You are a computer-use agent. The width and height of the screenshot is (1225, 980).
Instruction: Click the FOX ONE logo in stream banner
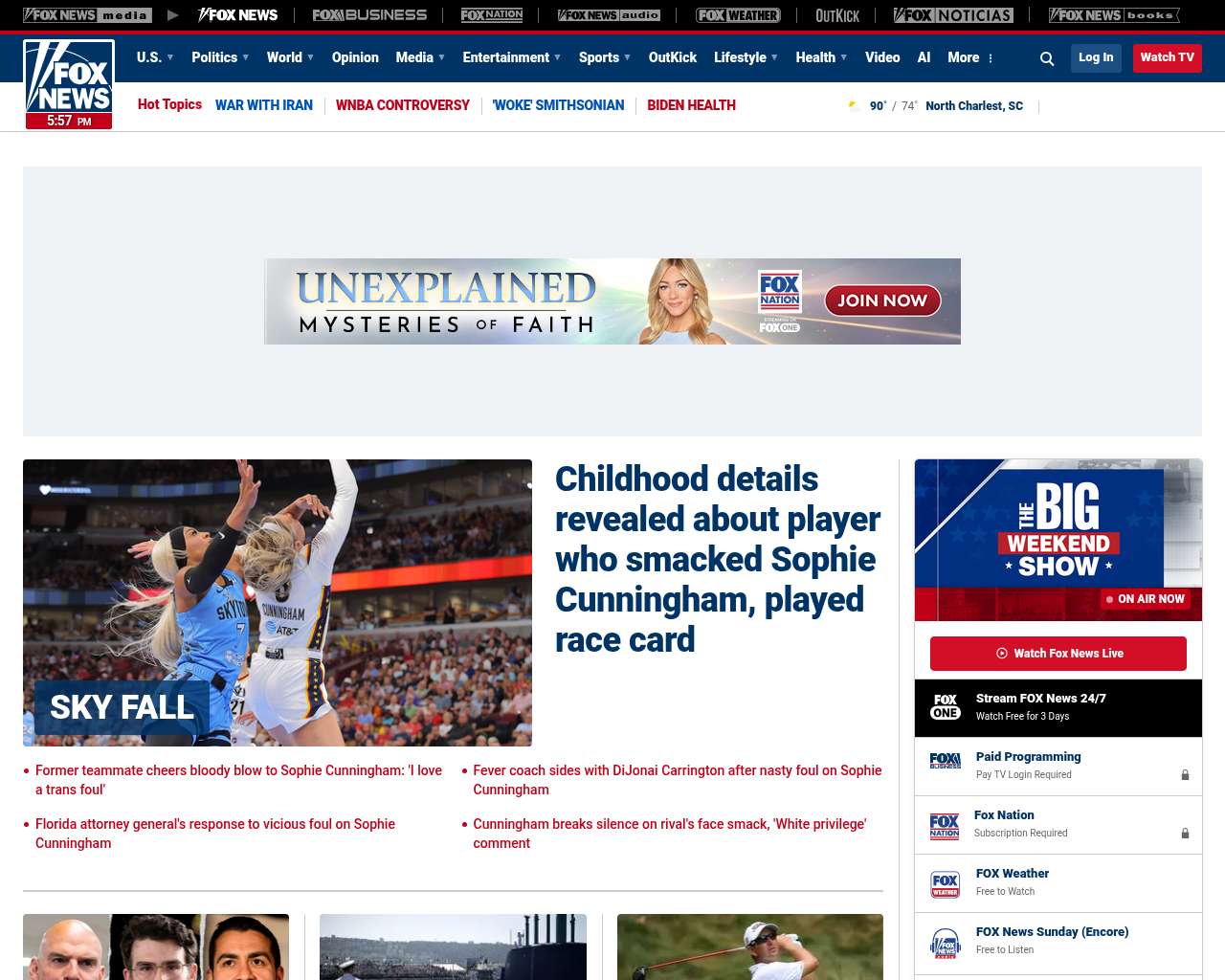[x=946, y=707]
